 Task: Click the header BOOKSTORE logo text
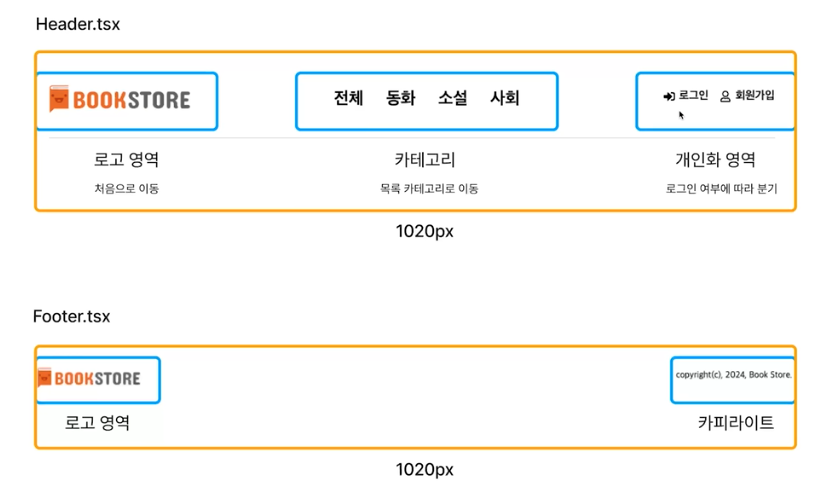tap(131, 100)
